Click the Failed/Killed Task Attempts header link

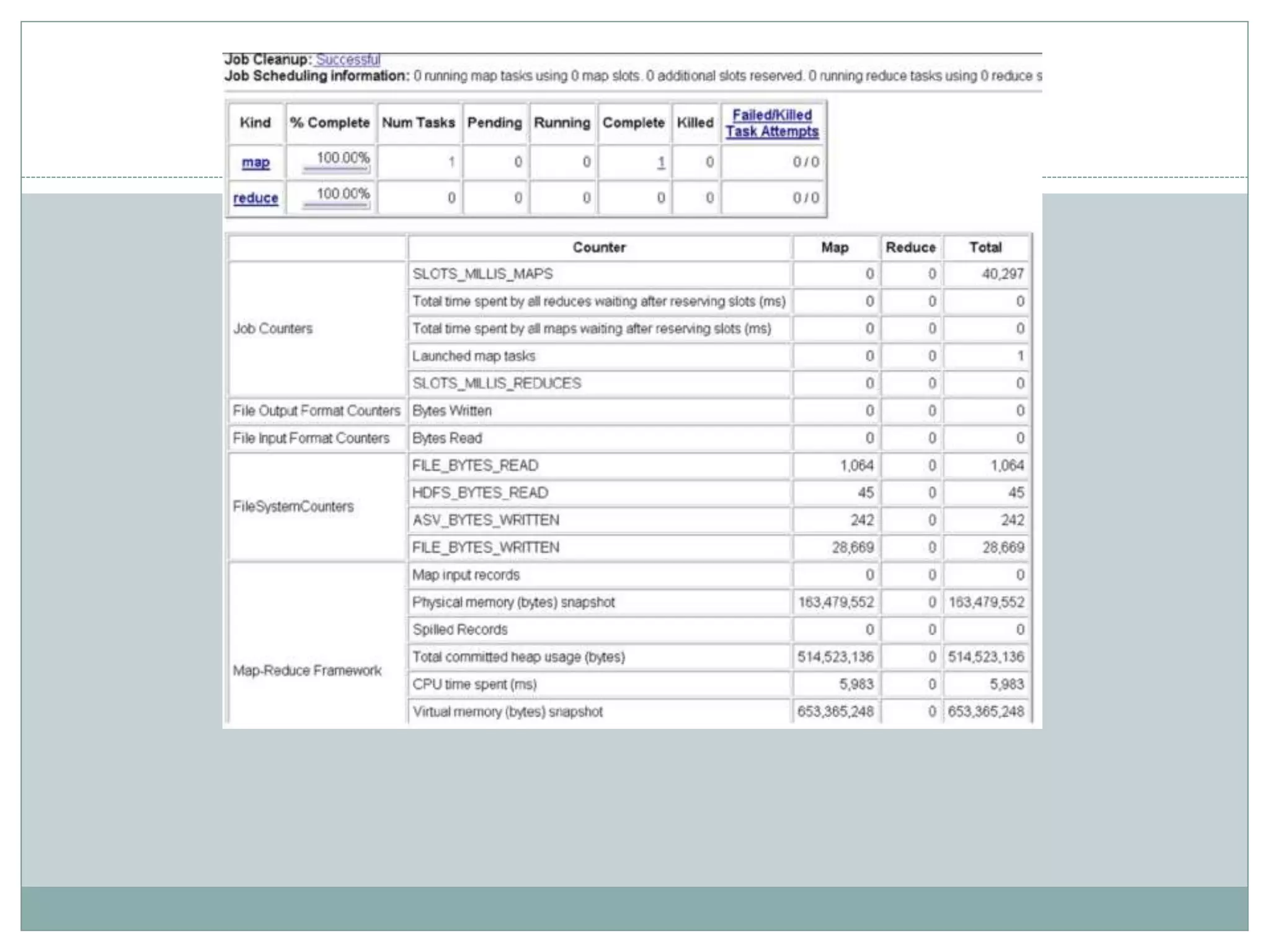[x=772, y=123]
